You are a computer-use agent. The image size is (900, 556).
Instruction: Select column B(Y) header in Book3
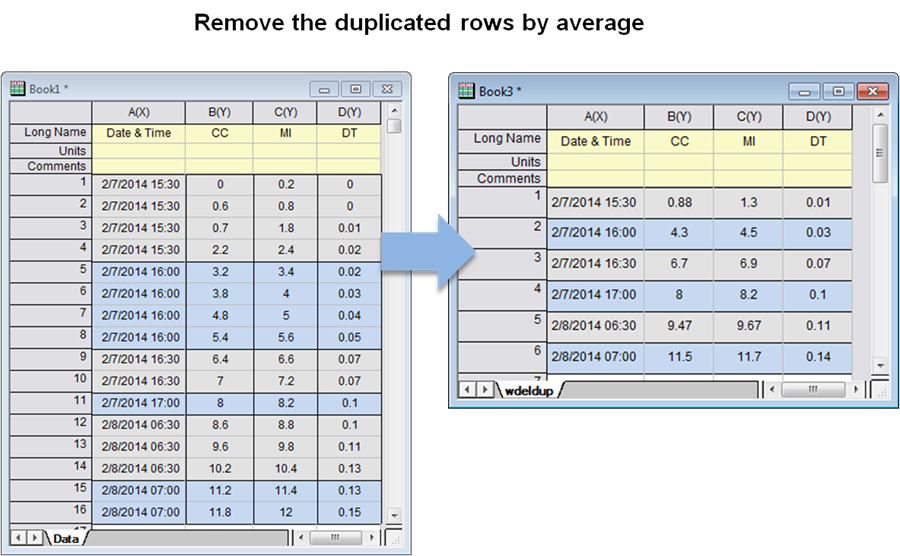click(679, 117)
